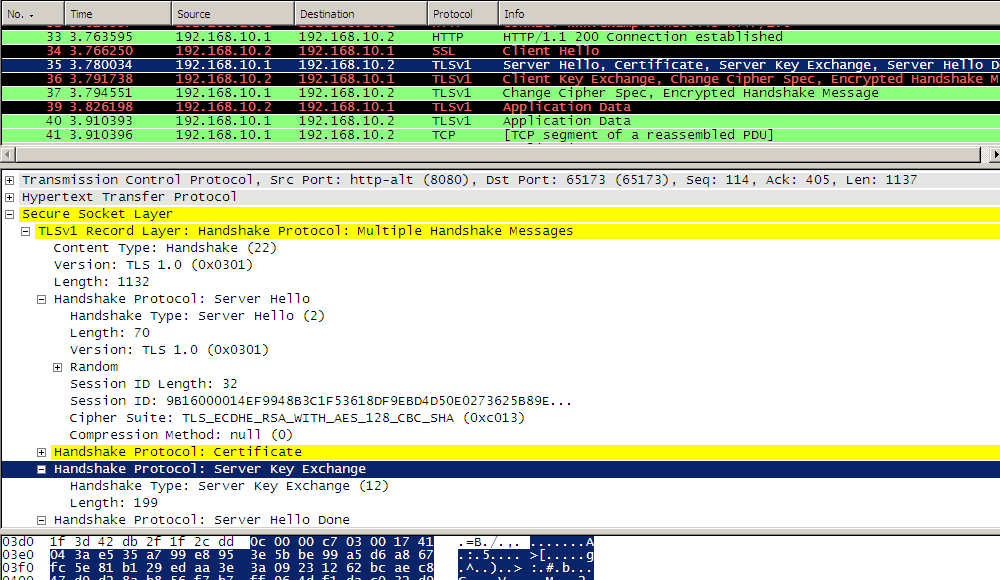Select packet 34 SSL Client Hello
Screen dimensions: 1000x580
click(501, 51)
